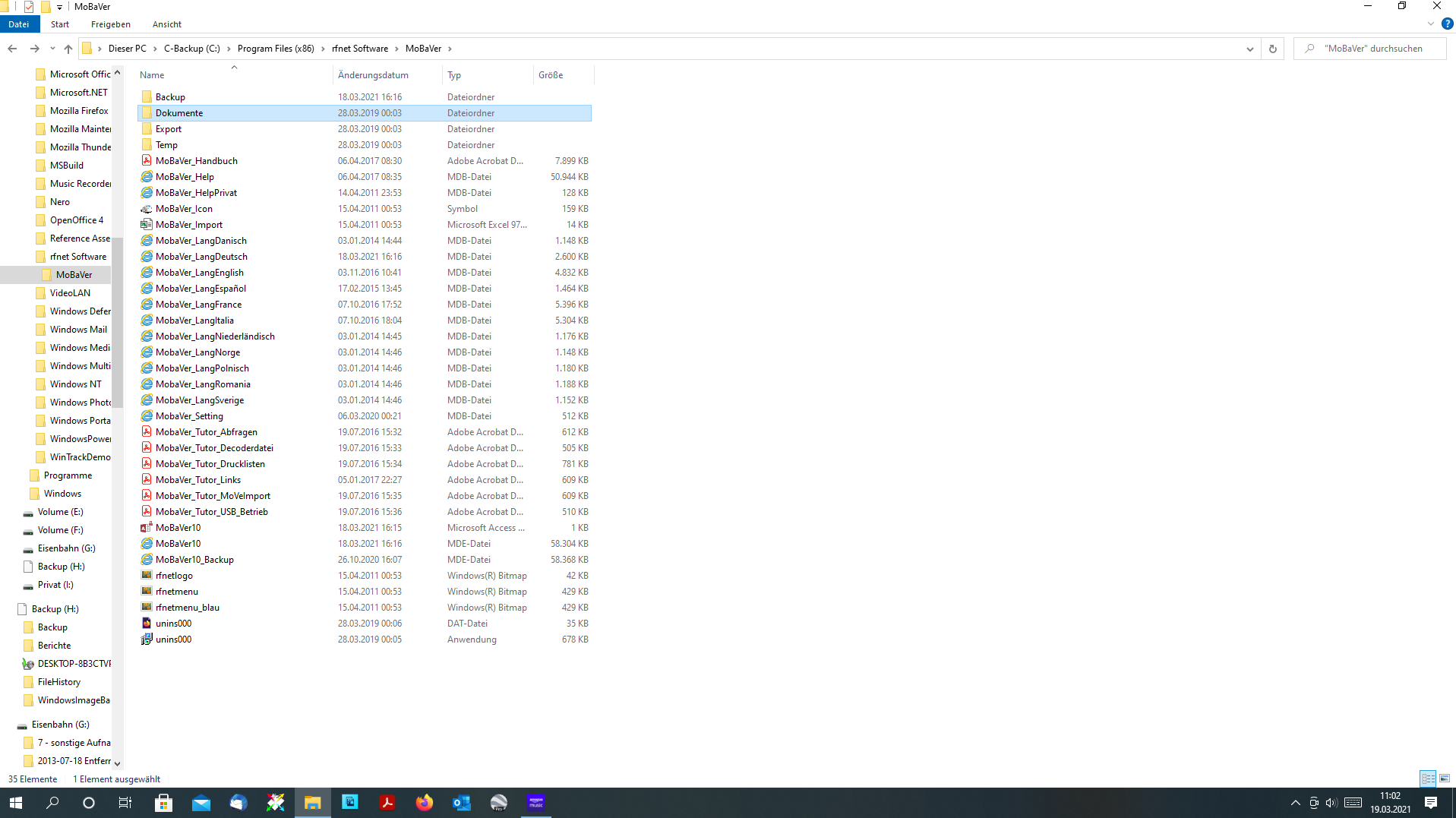Open notification center icon

pyautogui.click(x=1431, y=803)
